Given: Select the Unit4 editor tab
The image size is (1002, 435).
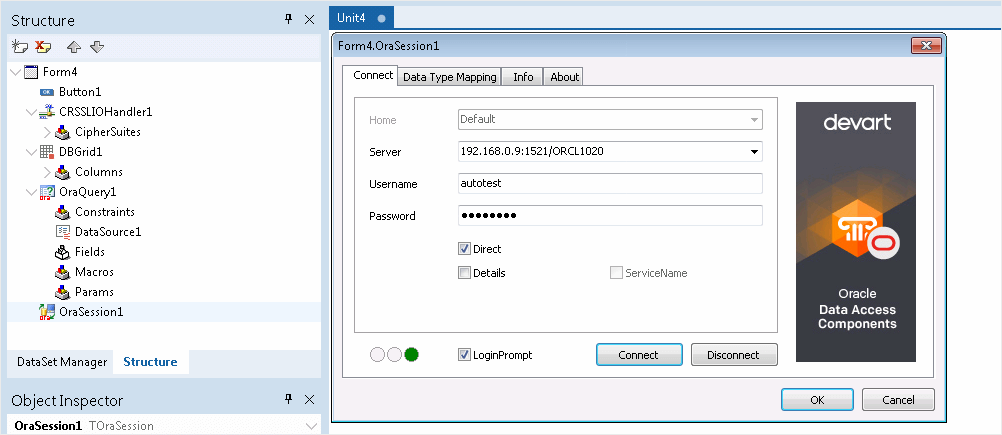Looking at the screenshot, I should [x=361, y=18].
